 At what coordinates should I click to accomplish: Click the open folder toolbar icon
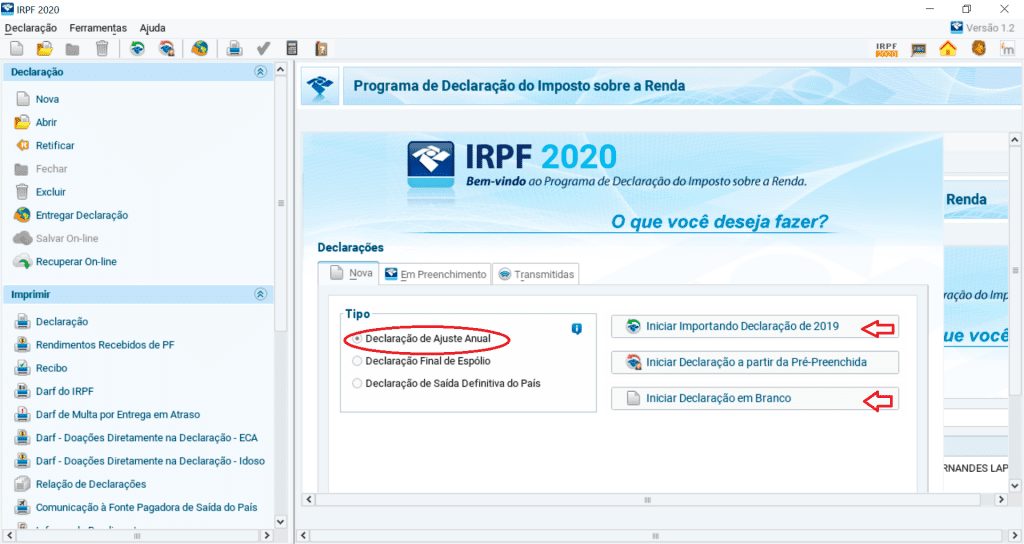tap(44, 48)
